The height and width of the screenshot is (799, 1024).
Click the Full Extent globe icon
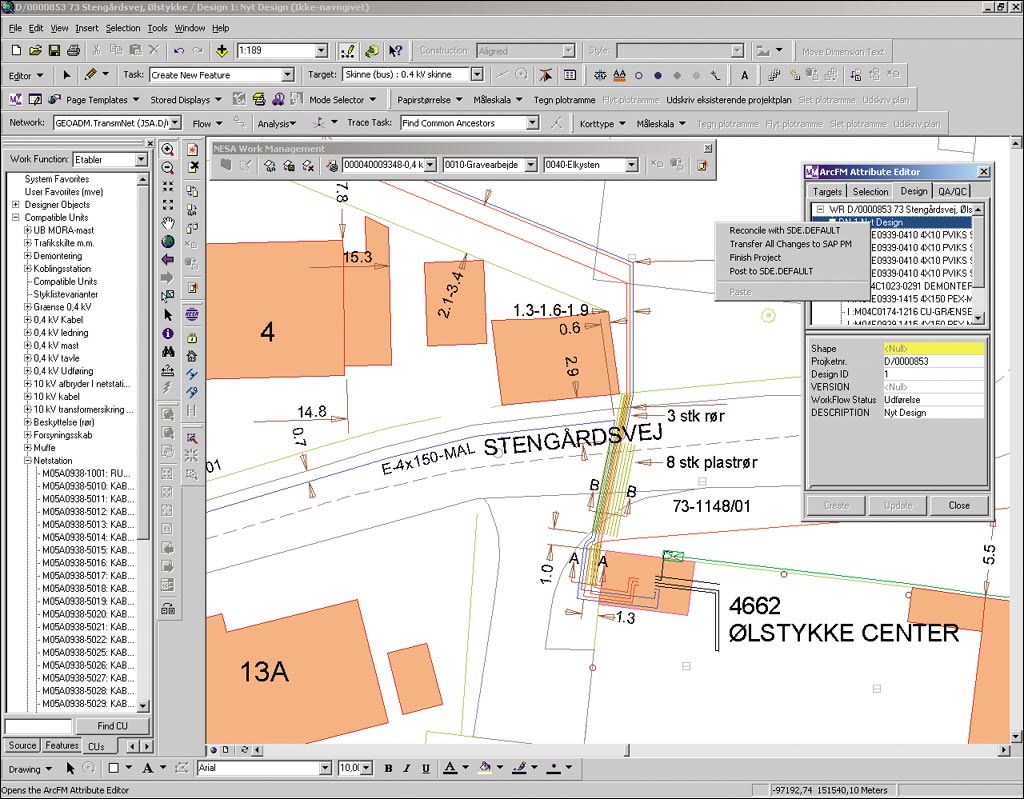tap(168, 241)
